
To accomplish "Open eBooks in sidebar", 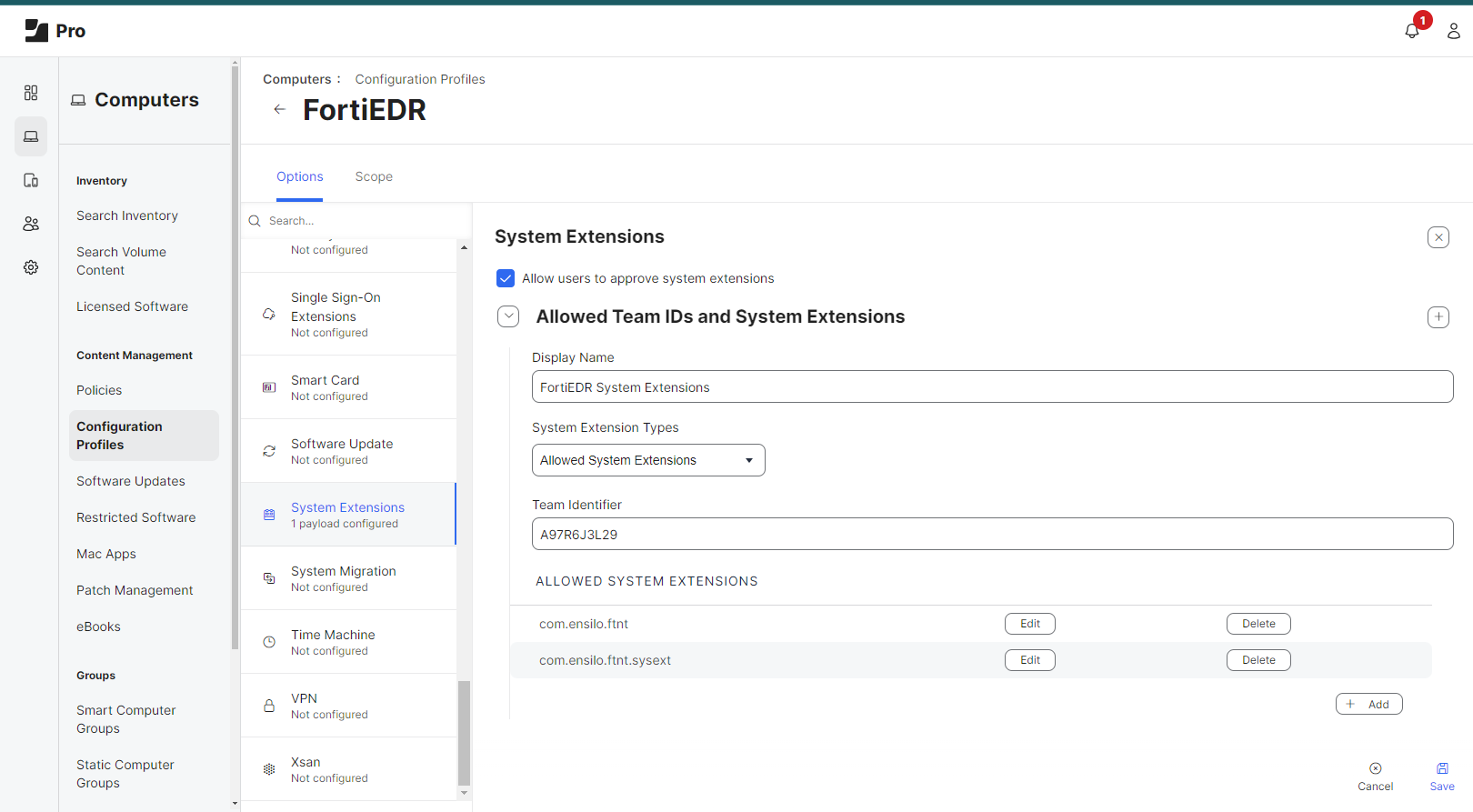I will [x=98, y=627].
